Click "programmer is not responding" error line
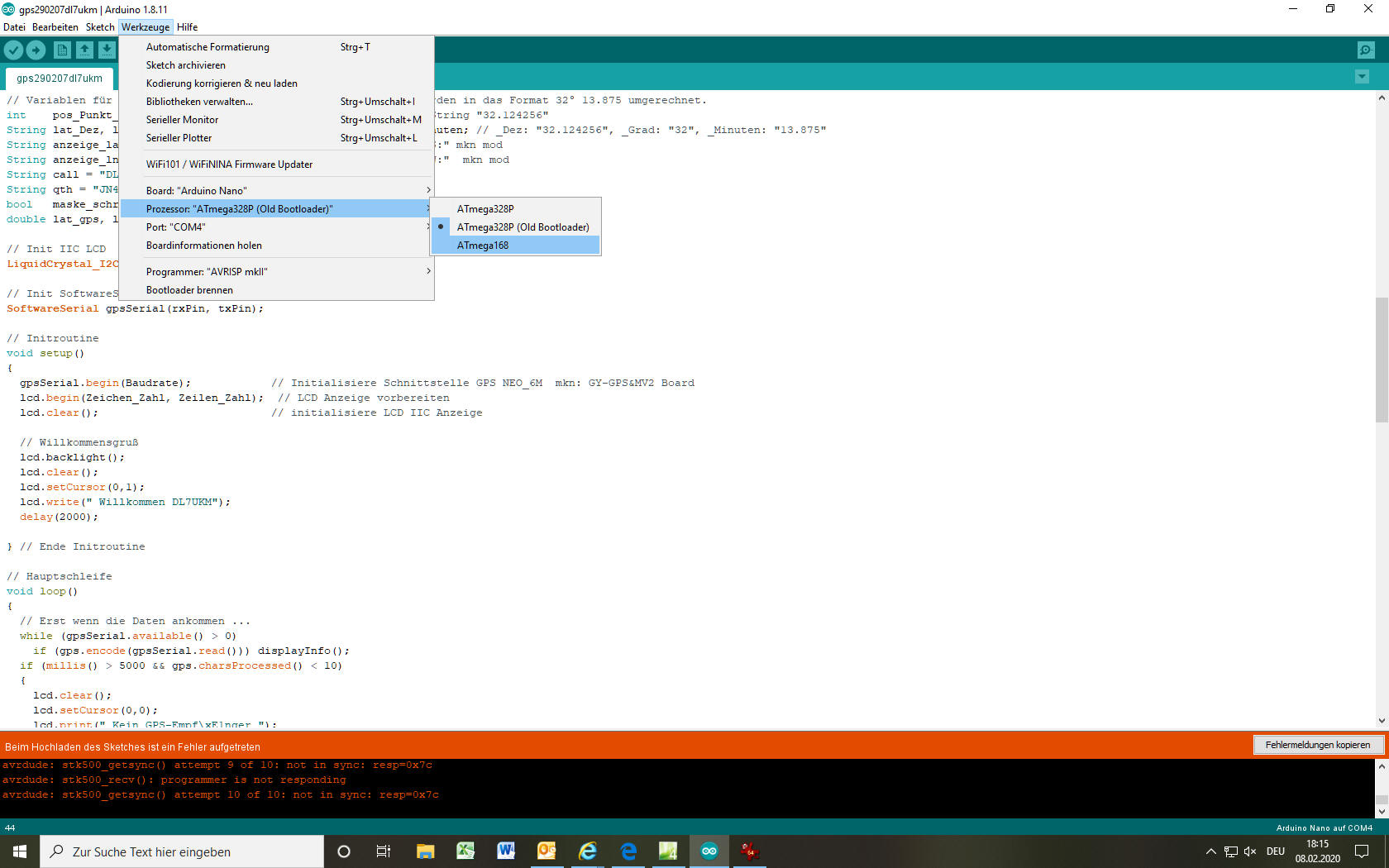This screenshot has height=868, width=1389. [x=174, y=780]
